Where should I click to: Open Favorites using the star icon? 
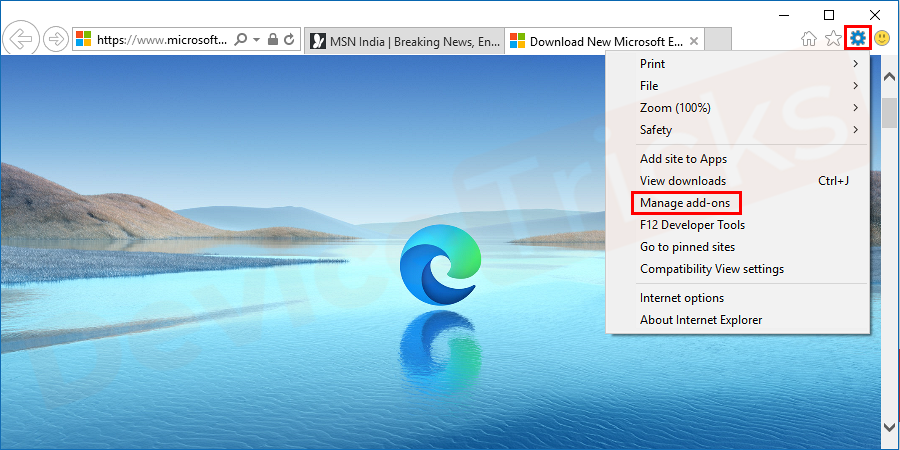[x=834, y=39]
